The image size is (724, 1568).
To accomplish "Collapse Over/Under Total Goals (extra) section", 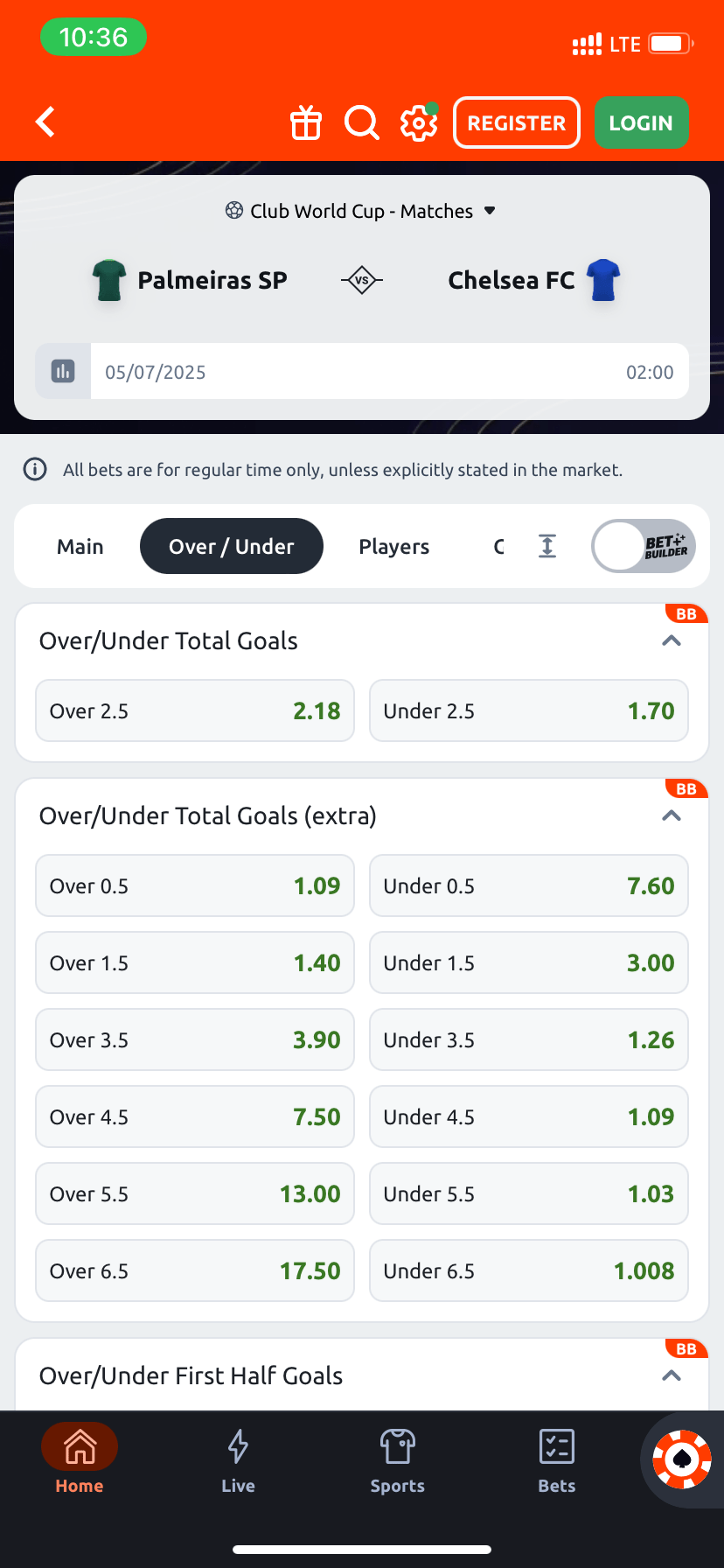I will (671, 815).
